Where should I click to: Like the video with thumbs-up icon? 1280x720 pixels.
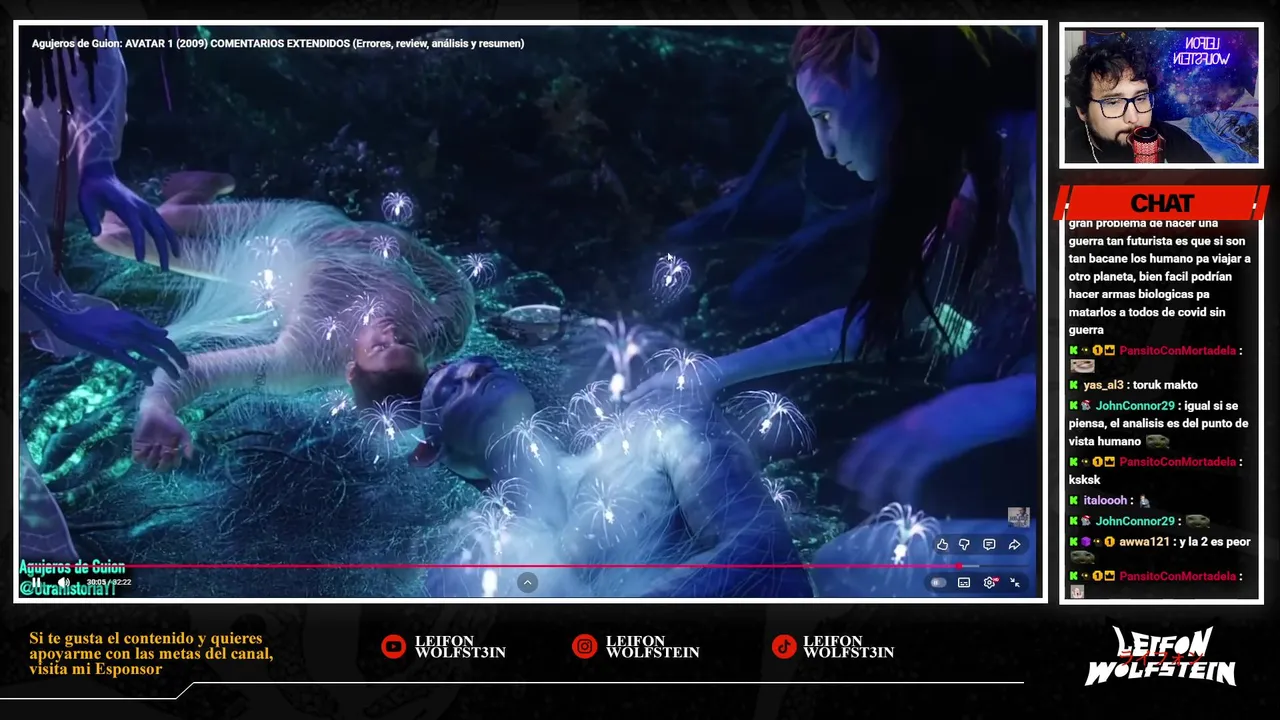942,545
